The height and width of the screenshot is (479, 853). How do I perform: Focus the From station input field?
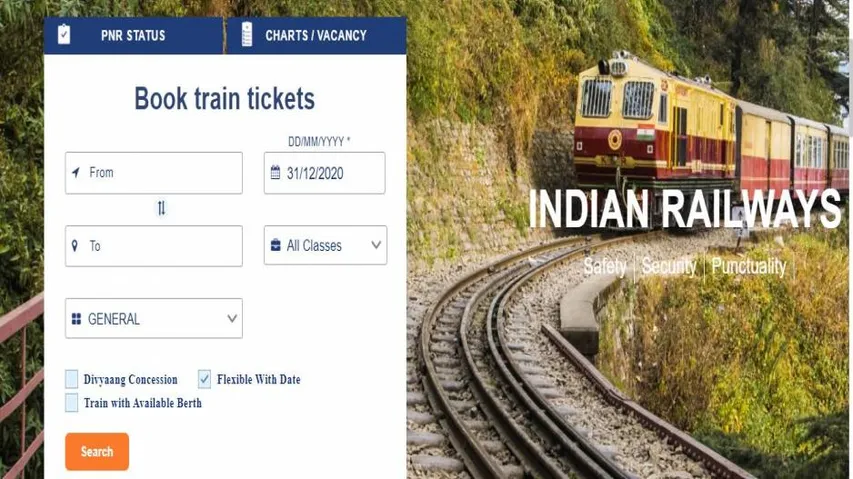click(154, 173)
